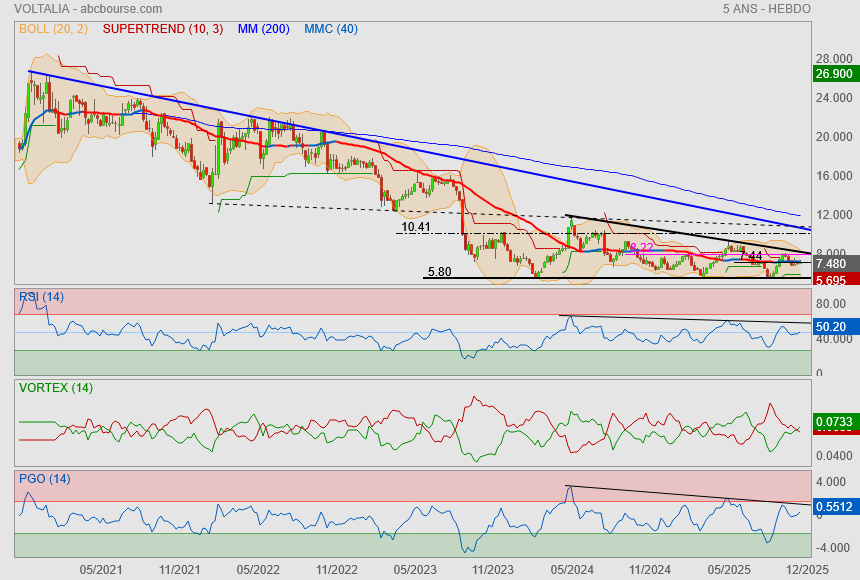Select the VORTEX (14) indicator label

(55, 388)
